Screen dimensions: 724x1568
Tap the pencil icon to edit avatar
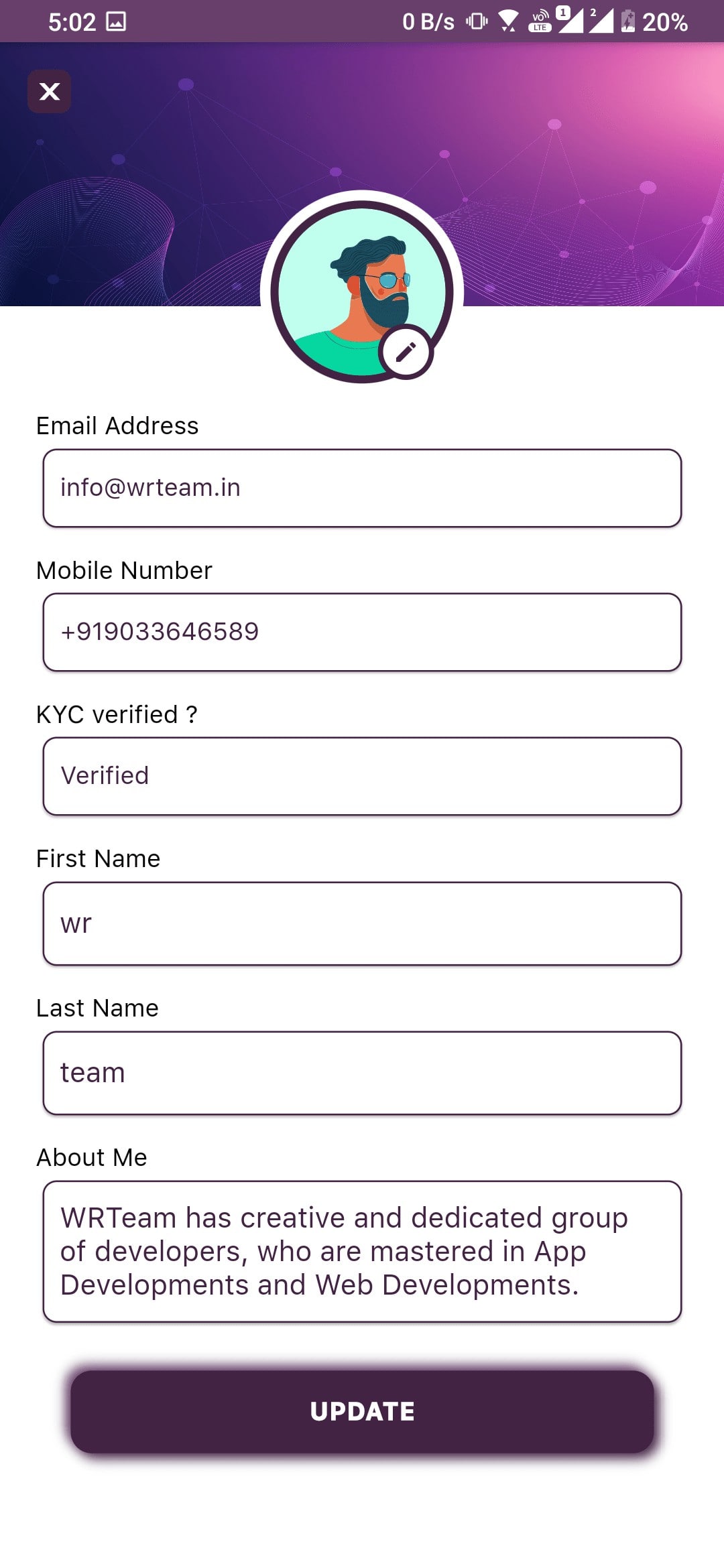[406, 352]
